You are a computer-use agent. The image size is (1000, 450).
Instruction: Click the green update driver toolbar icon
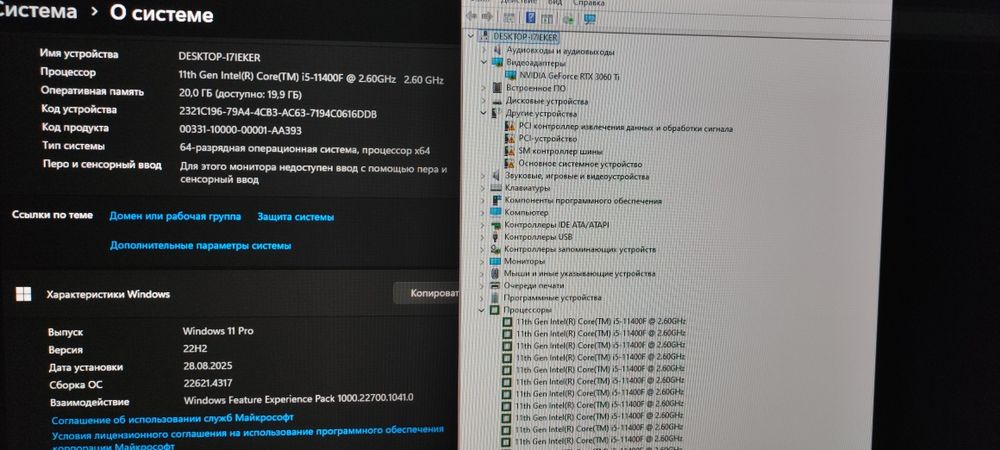tap(568, 18)
